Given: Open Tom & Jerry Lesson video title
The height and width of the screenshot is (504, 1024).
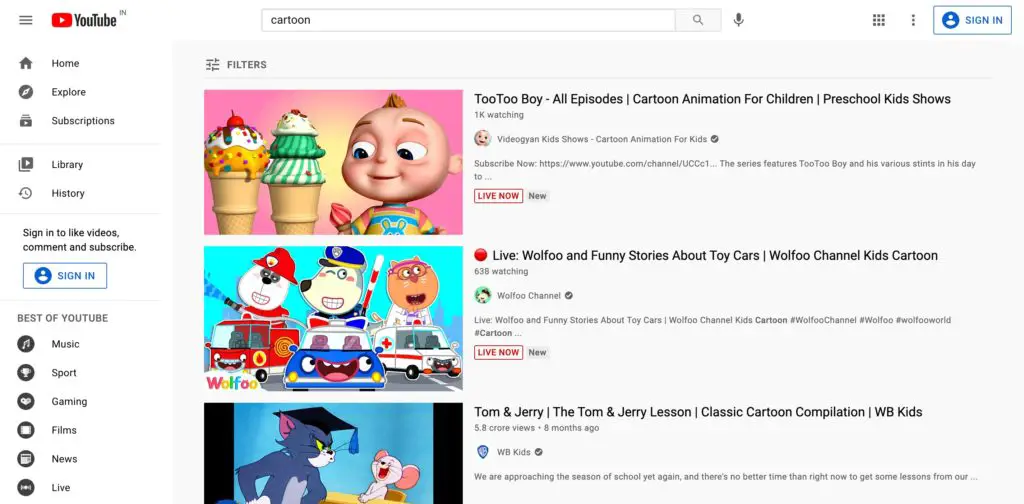Looking at the screenshot, I should coord(698,412).
